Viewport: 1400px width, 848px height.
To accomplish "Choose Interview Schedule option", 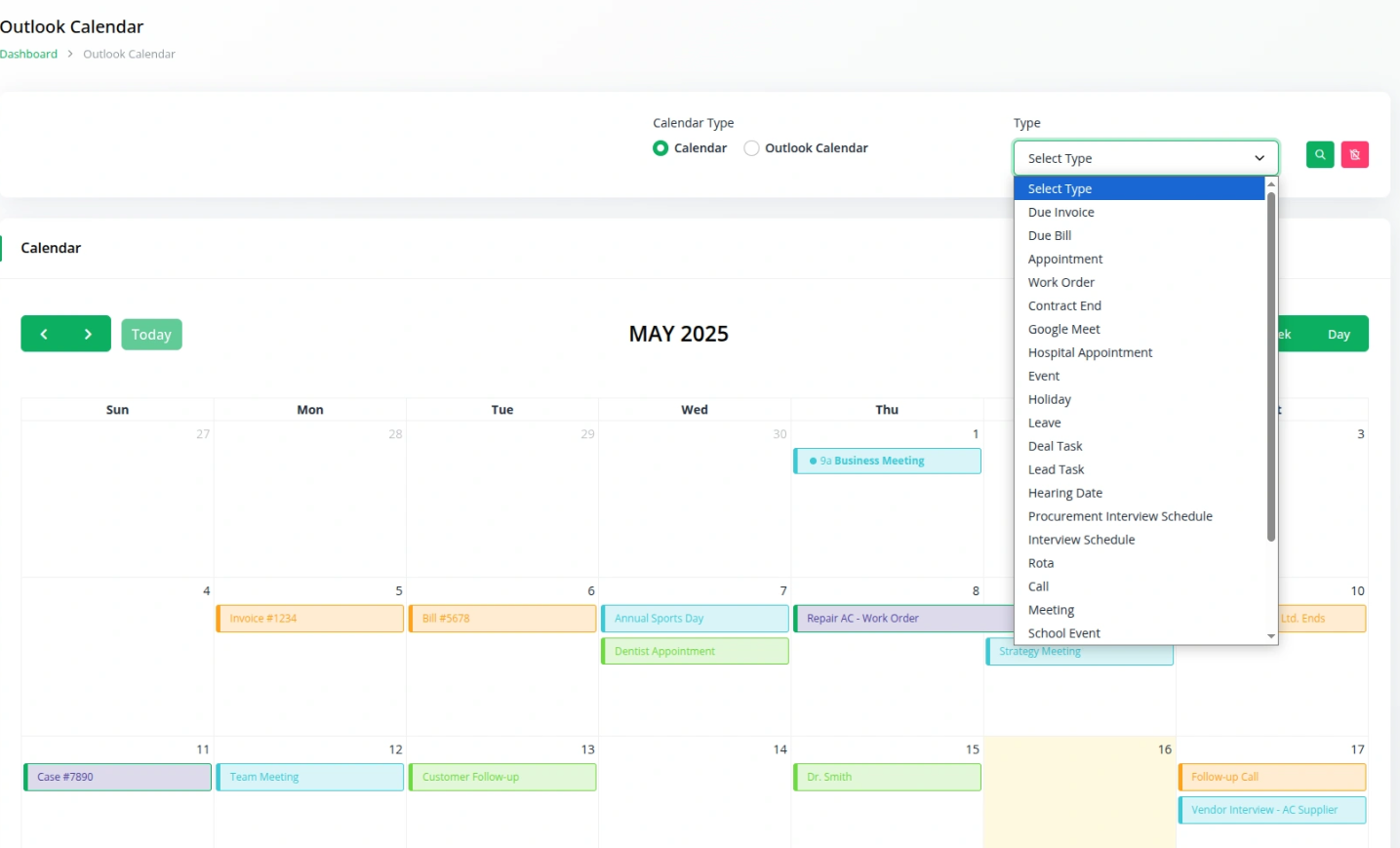I will click(x=1140, y=540).
